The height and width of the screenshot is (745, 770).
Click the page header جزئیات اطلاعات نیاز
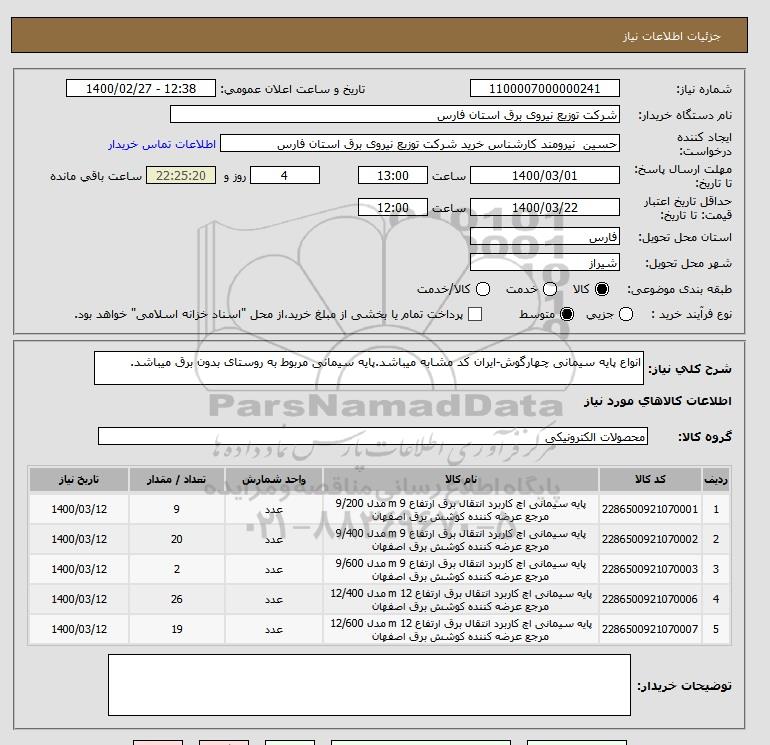pos(671,36)
